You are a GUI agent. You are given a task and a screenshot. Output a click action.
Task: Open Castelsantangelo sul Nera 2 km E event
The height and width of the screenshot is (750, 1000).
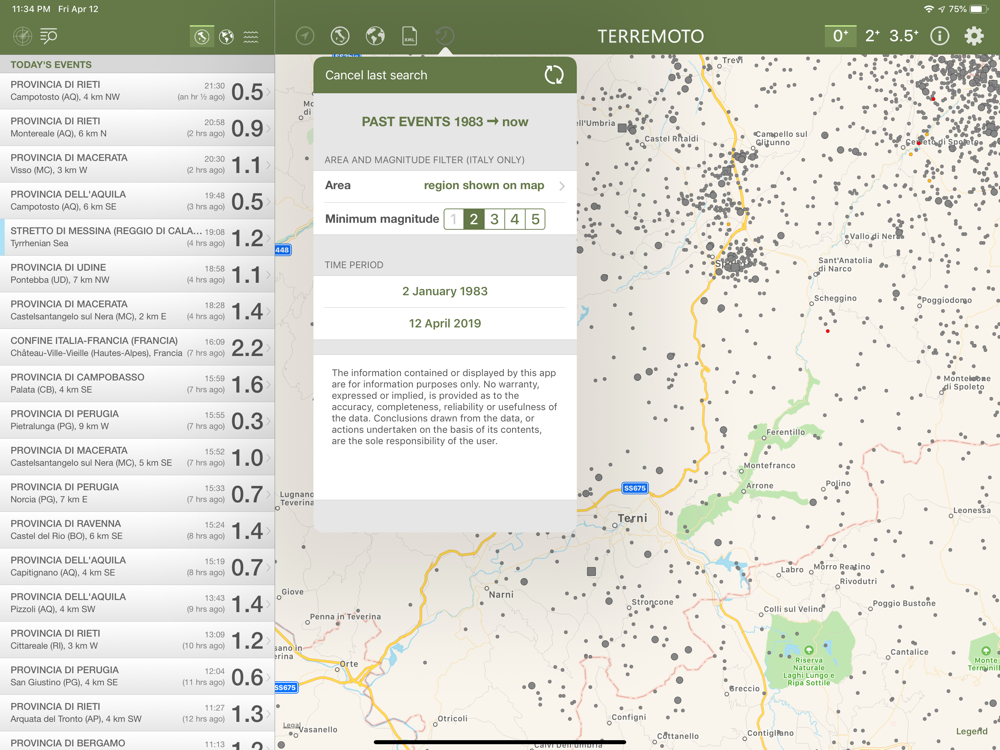tap(137, 311)
